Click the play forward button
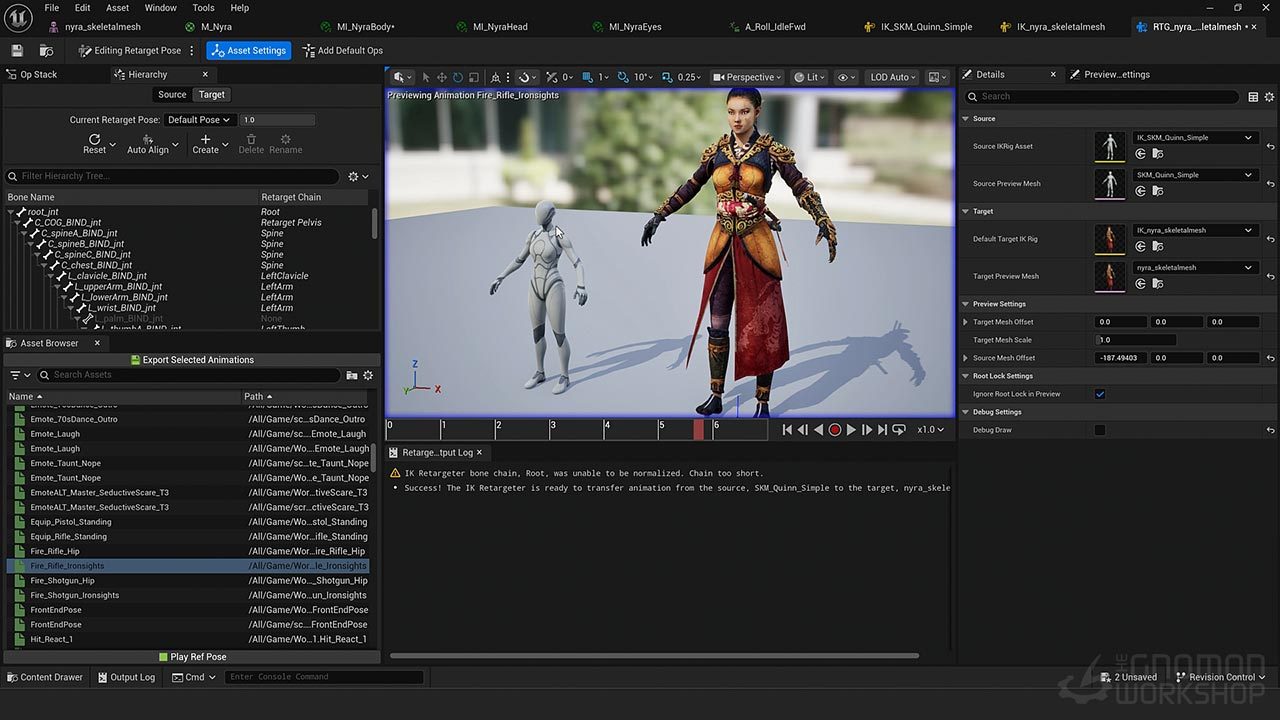Viewport: 1280px width, 720px height. pos(851,430)
